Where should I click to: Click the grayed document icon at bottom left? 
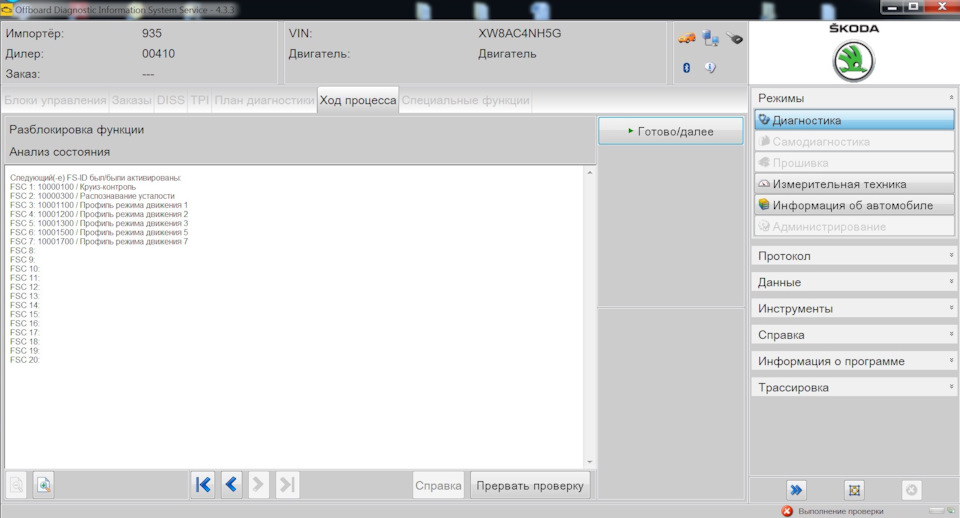click(x=17, y=486)
